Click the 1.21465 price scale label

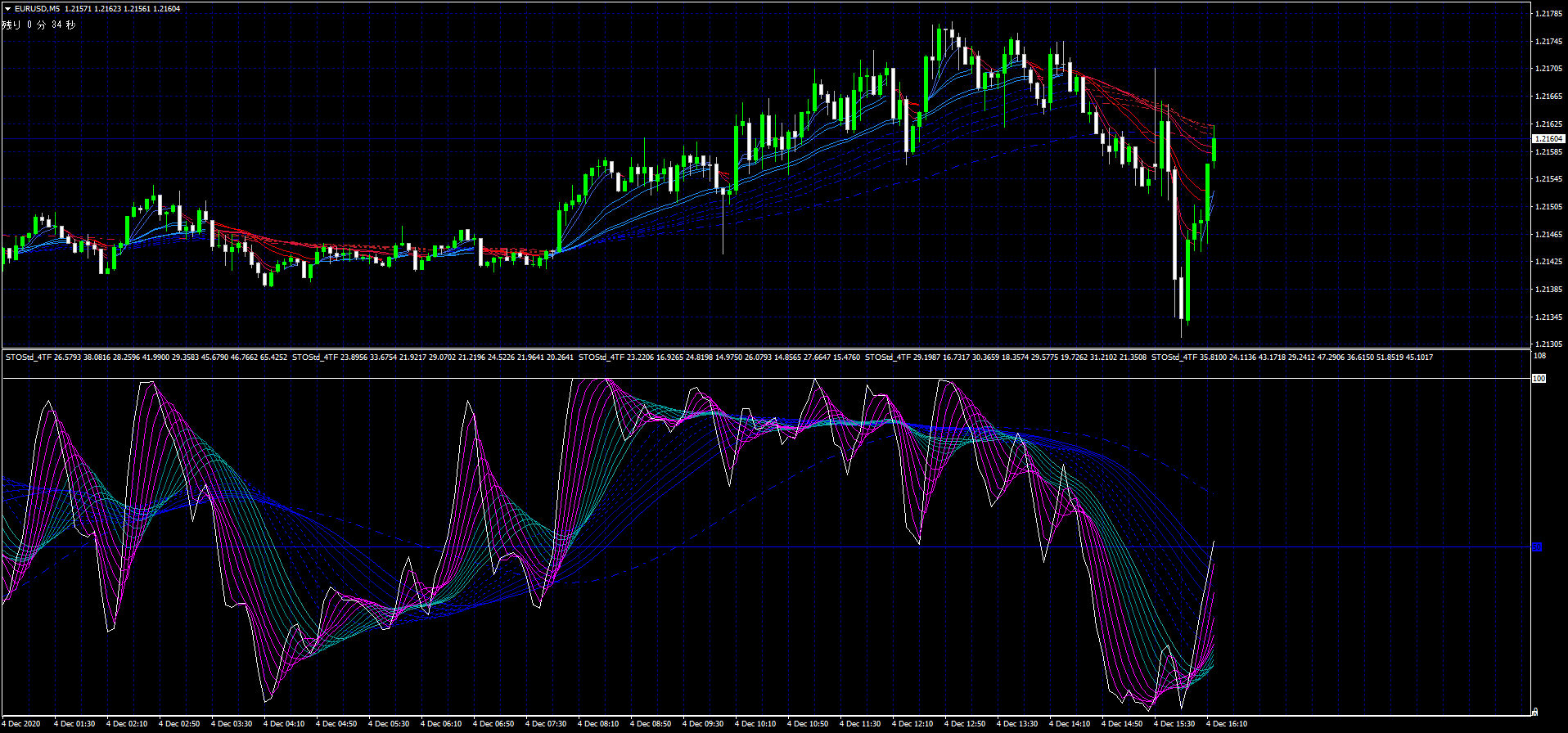coord(1549,235)
